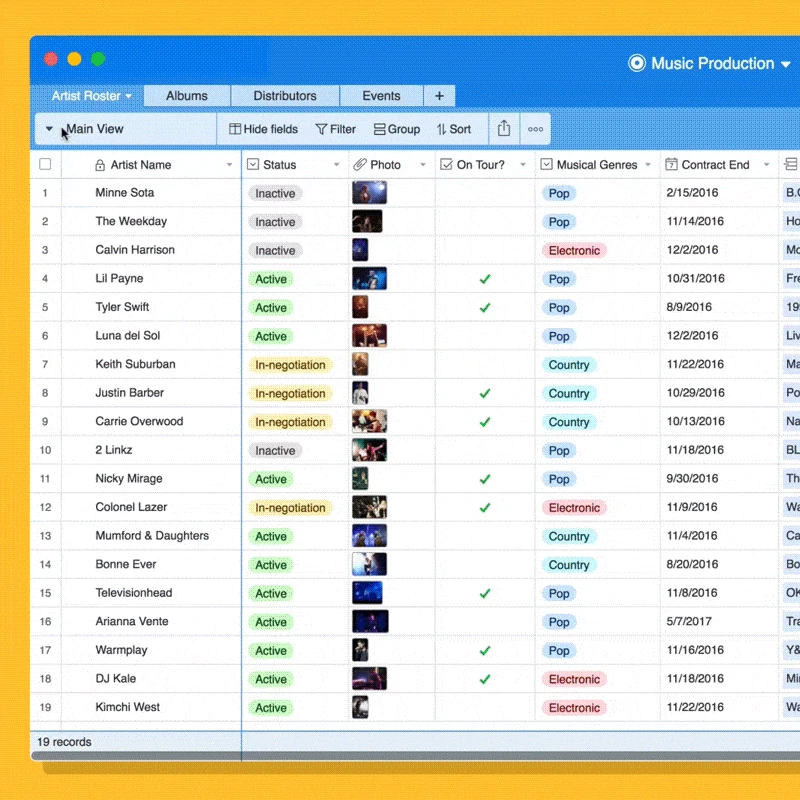
Task: Open Musical Genres column dropdown arrow
Action: (647, 165)
